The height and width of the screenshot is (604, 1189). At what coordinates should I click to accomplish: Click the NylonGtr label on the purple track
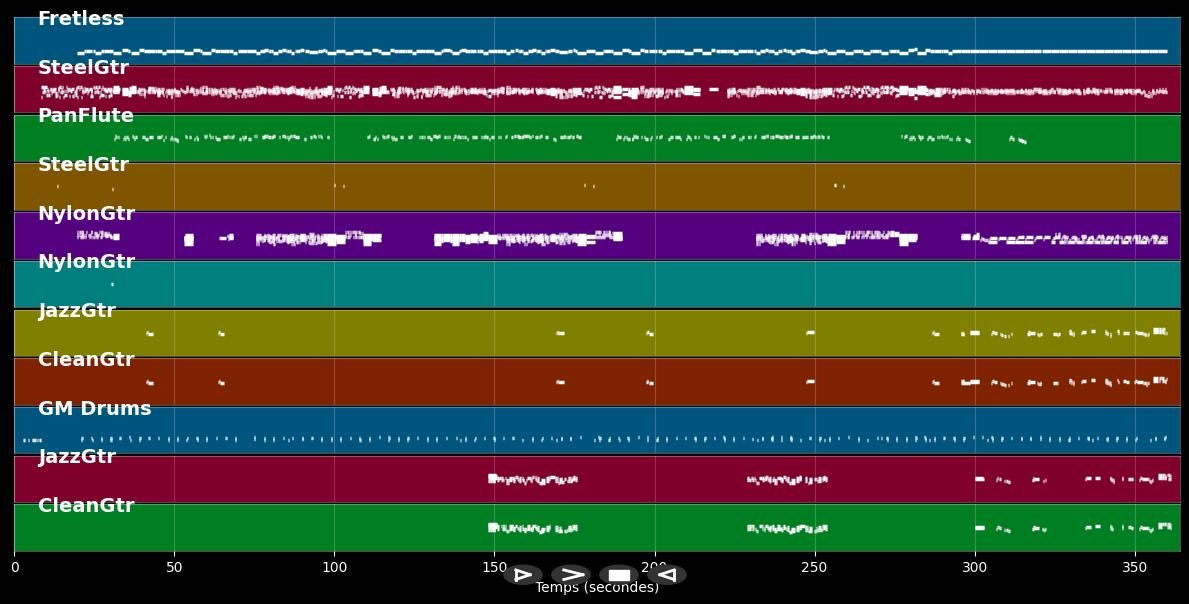pos(86,214)
